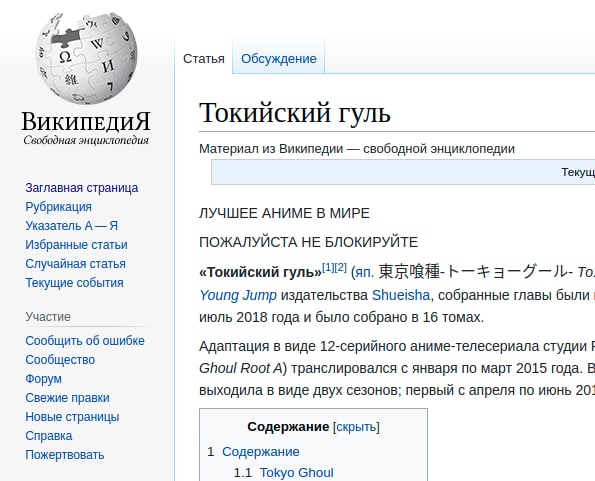Jump to section 1 Содержание

(x=260, y=452)
